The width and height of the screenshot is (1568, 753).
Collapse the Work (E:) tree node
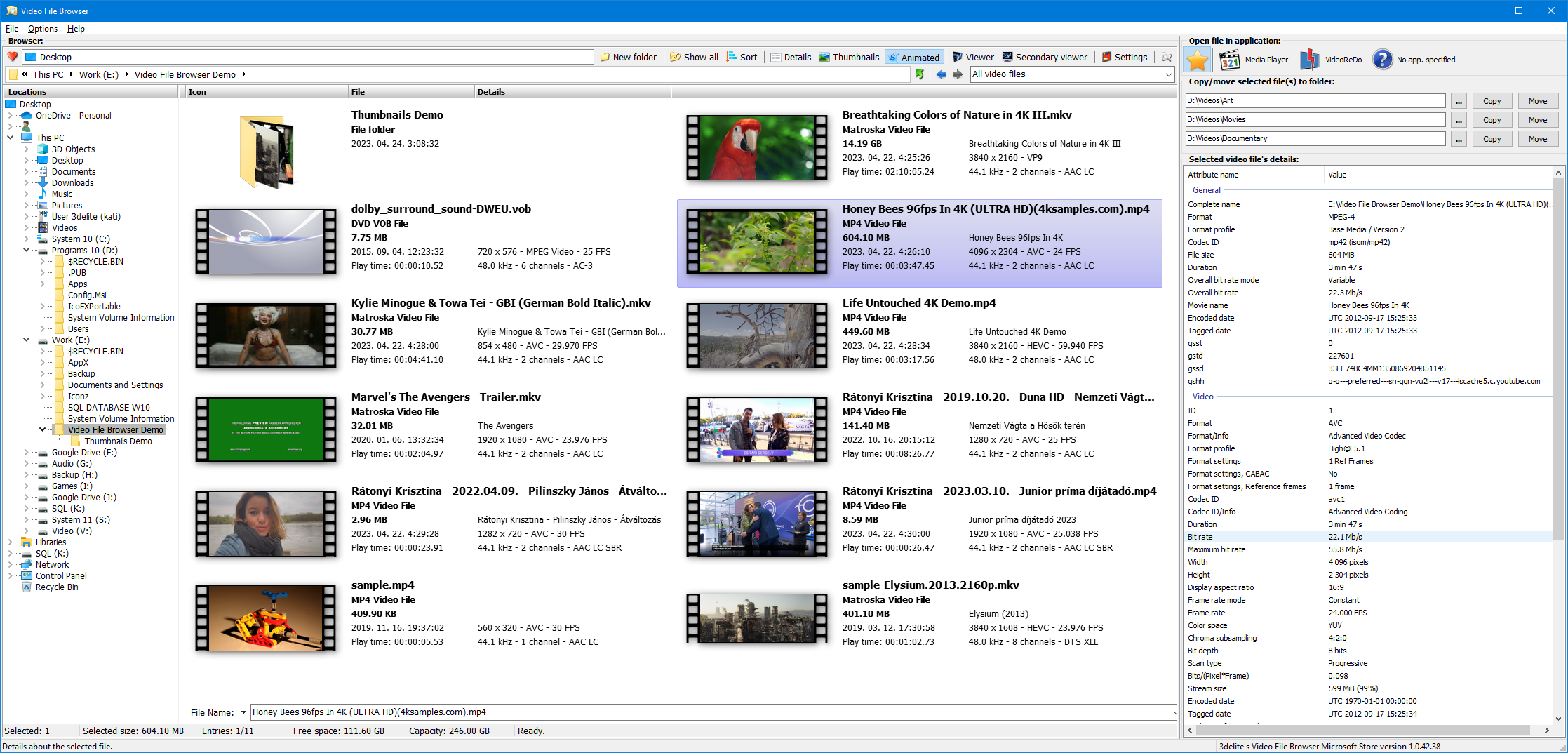click(27, 340)
